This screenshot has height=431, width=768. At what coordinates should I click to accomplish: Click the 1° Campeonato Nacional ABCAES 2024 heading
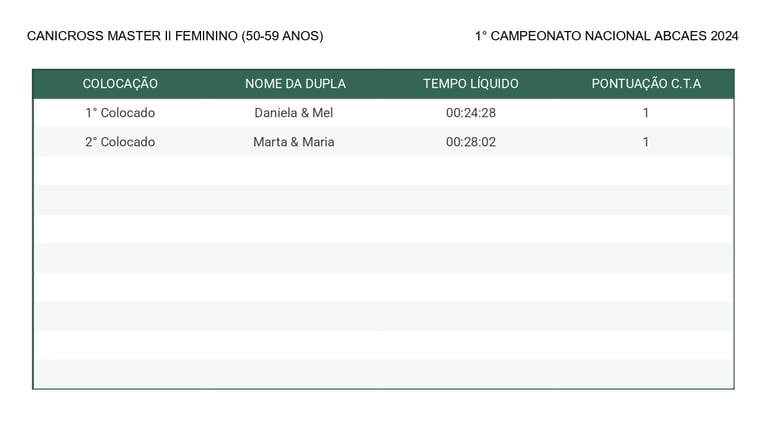tap(606, 36)
